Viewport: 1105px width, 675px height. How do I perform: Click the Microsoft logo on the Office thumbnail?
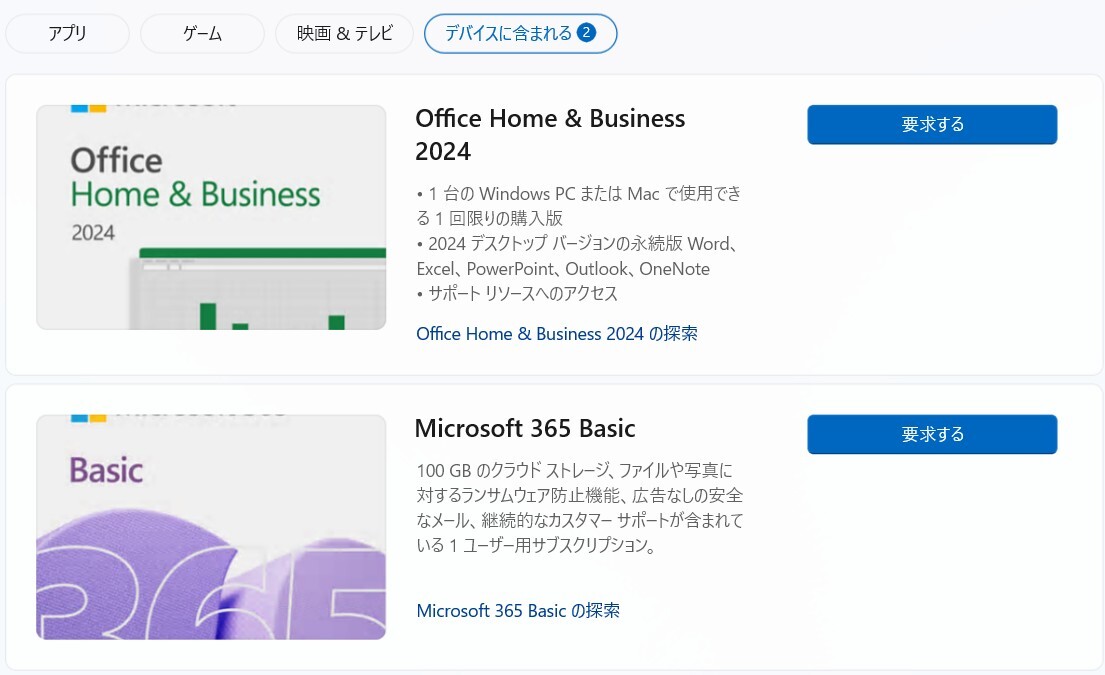coord(89,109)
